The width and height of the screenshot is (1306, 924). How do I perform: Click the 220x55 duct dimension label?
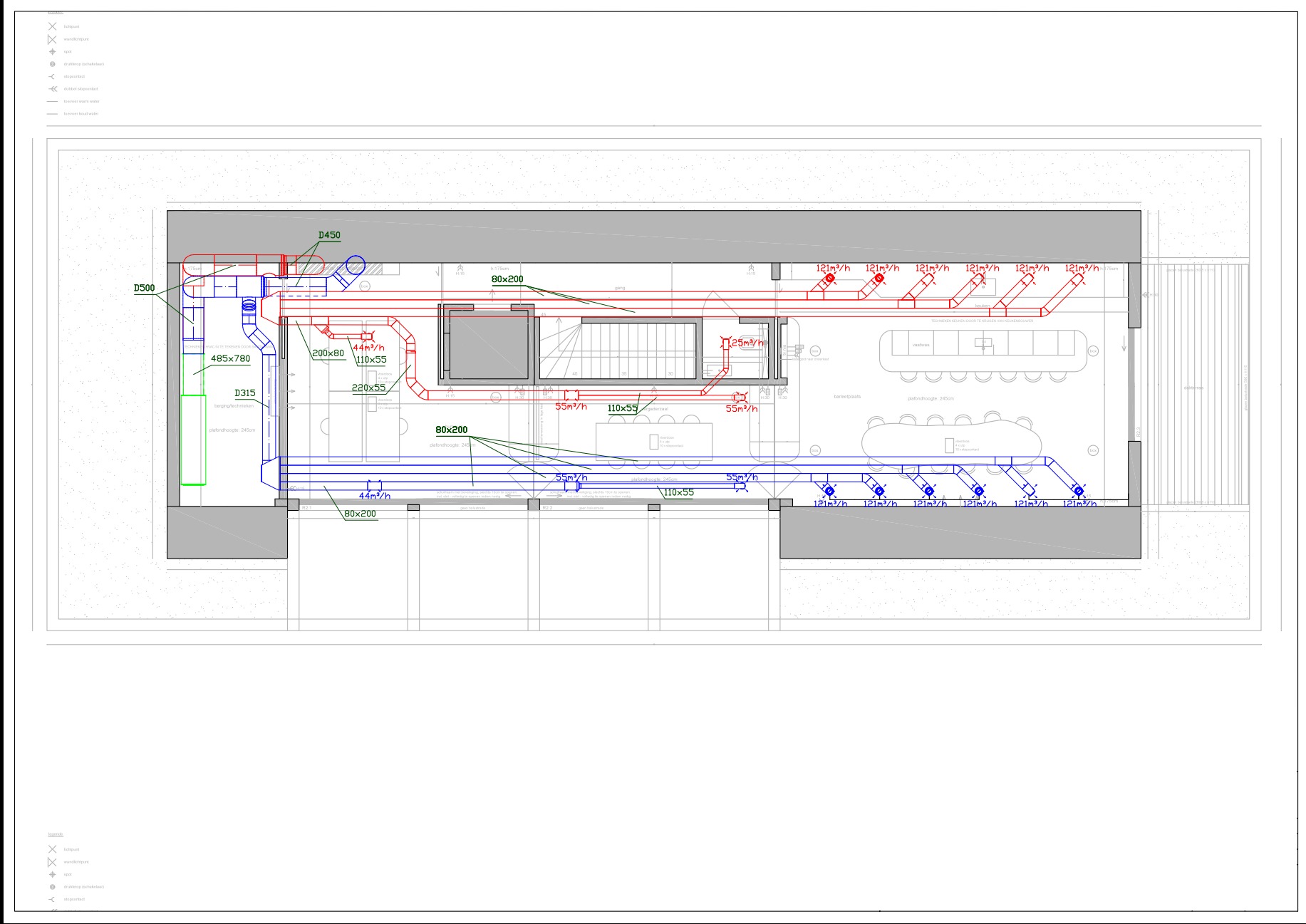click(x=368, y=388)
